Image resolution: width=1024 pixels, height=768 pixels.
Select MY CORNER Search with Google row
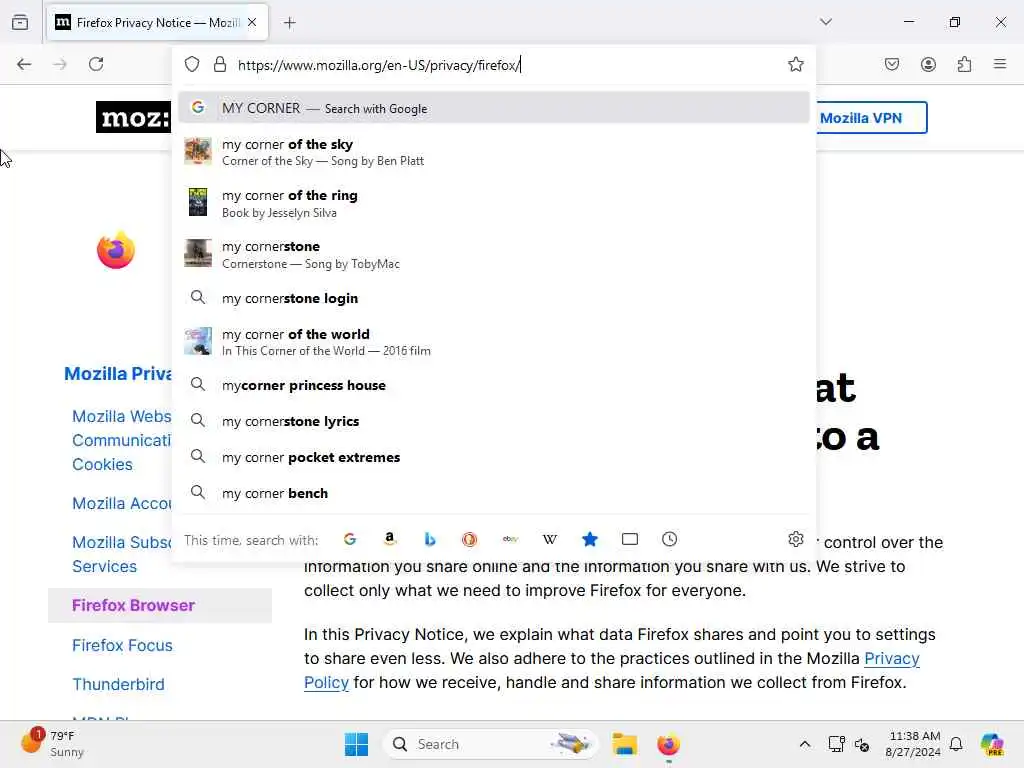coord(494,108)
